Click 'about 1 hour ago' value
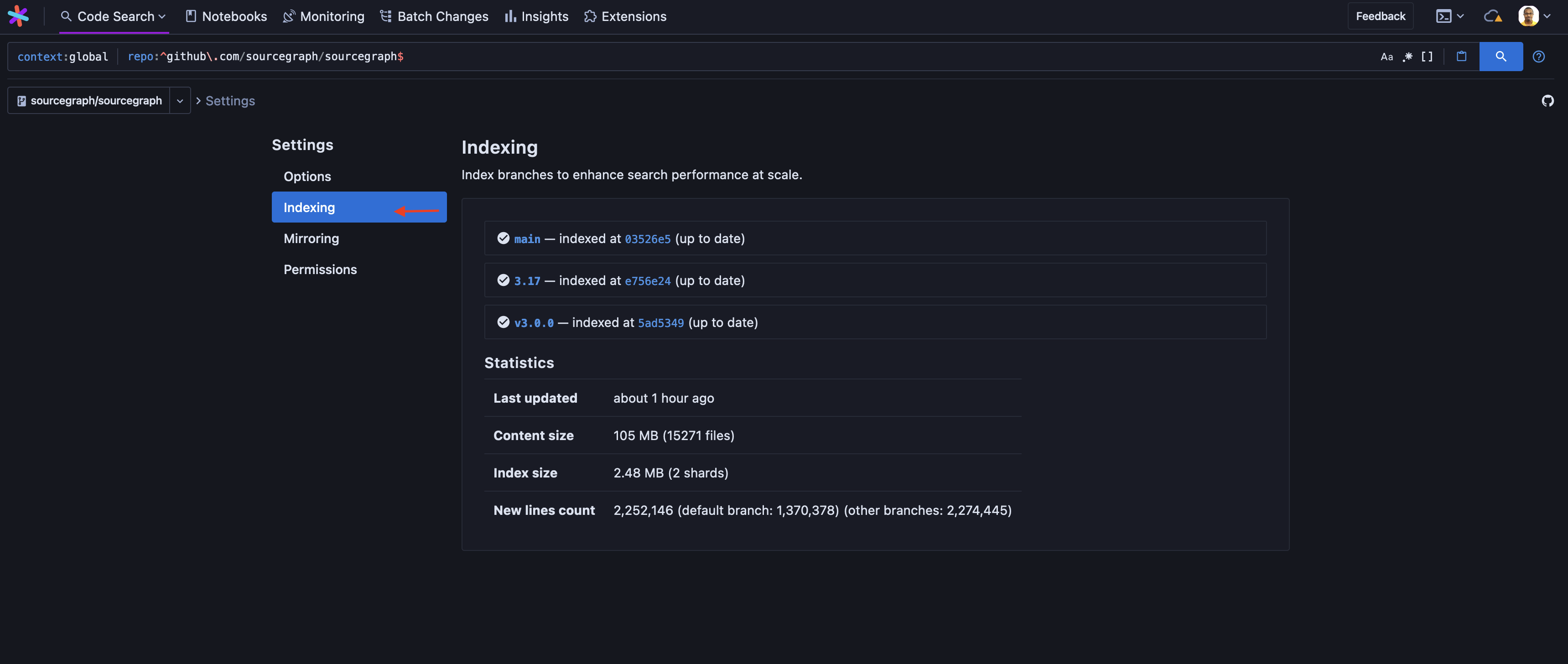 click(664, 398)
